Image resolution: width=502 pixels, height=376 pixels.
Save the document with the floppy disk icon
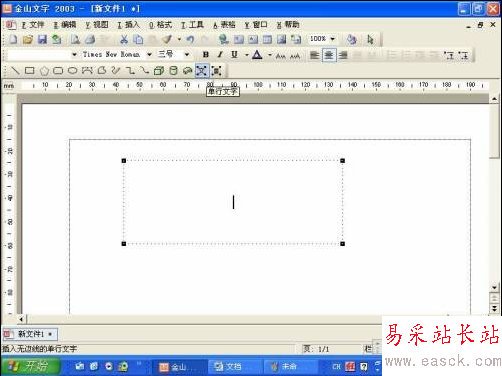42,39
